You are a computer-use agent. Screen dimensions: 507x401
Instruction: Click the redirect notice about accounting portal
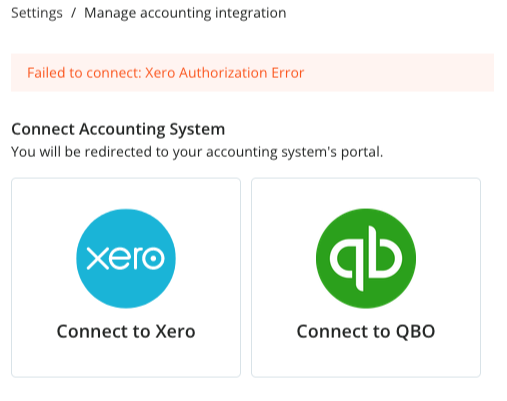197,152
